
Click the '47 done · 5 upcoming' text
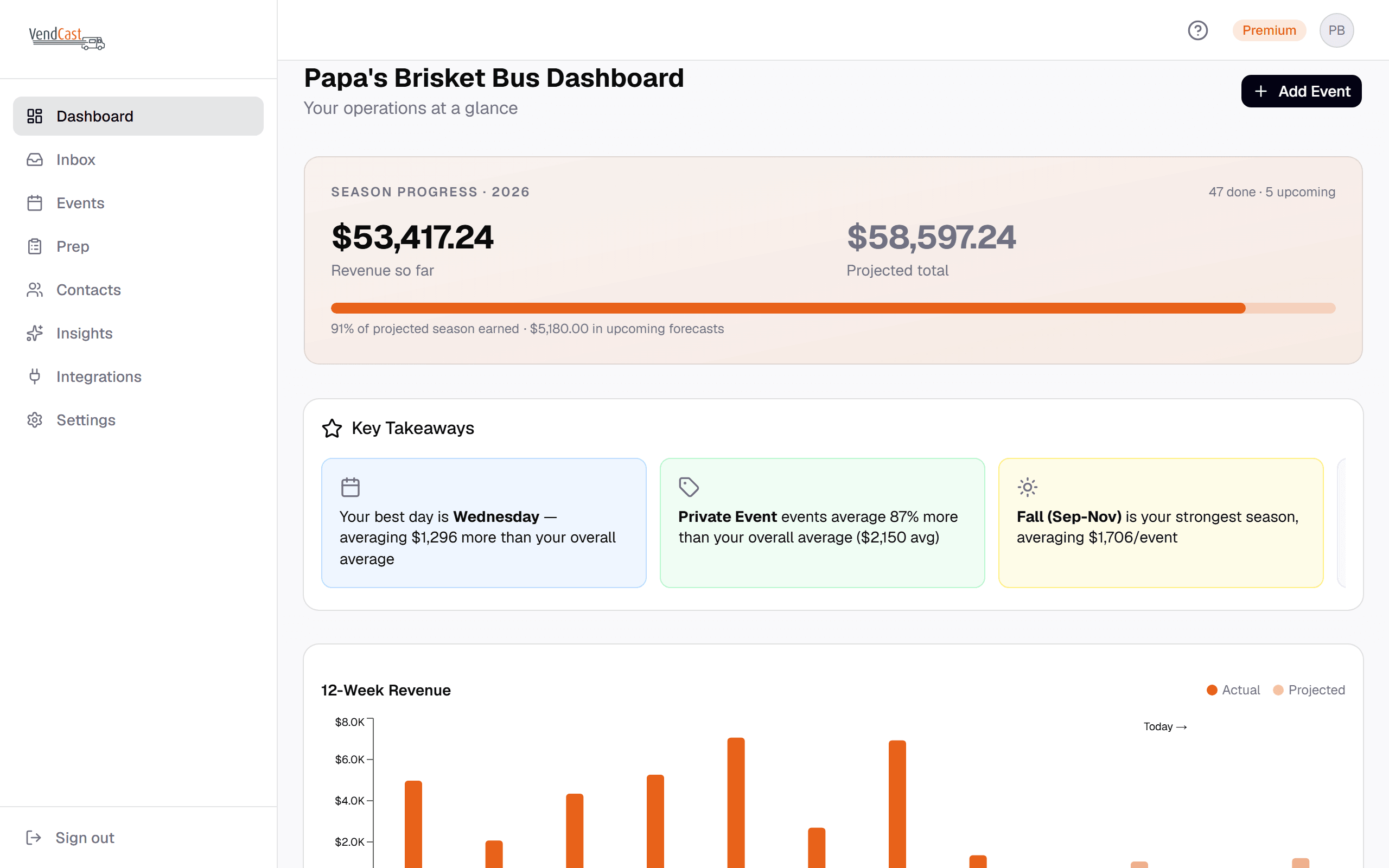tap(1272, 192)
